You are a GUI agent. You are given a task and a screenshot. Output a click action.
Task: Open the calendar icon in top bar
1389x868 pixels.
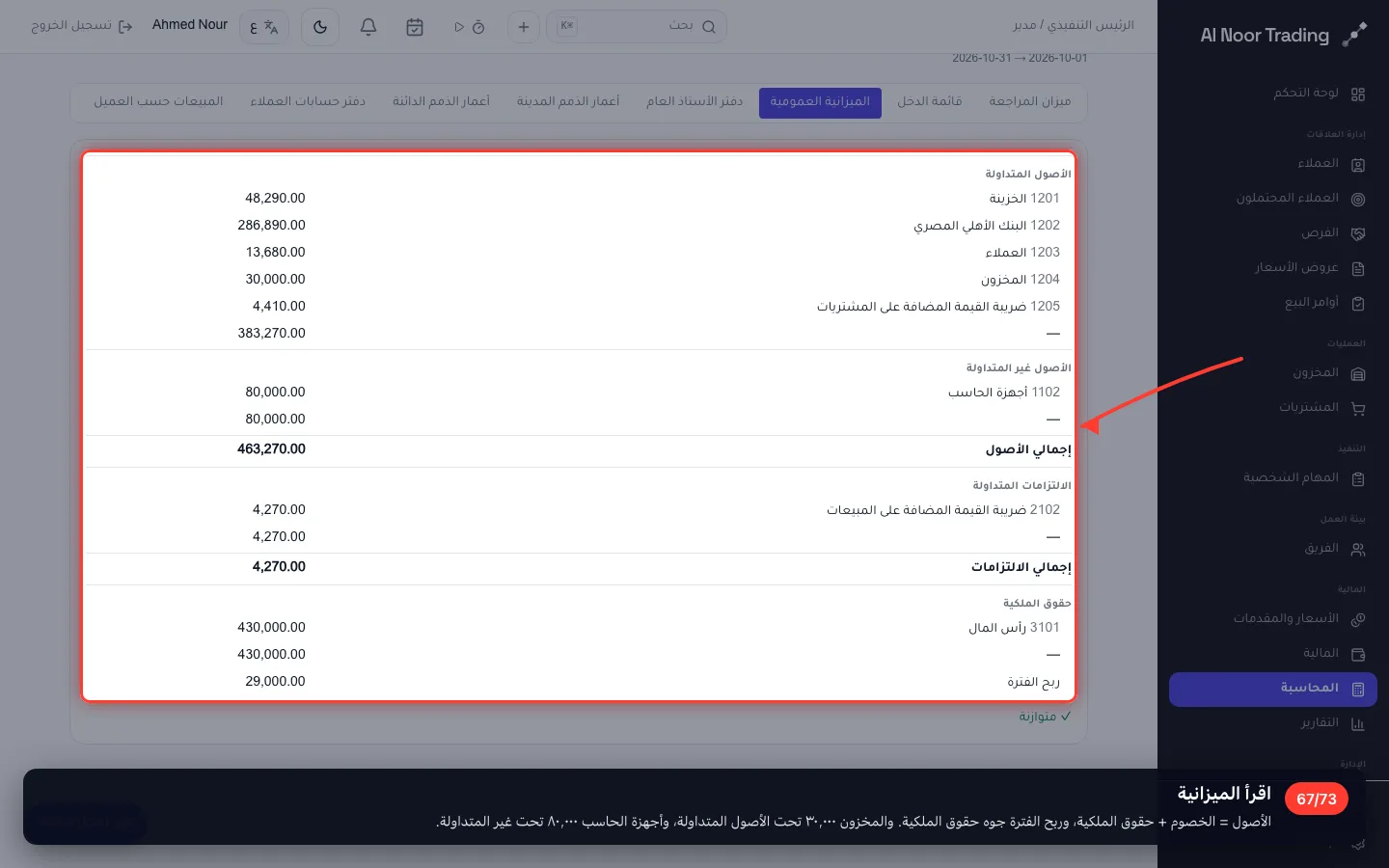tap(415, 27)
